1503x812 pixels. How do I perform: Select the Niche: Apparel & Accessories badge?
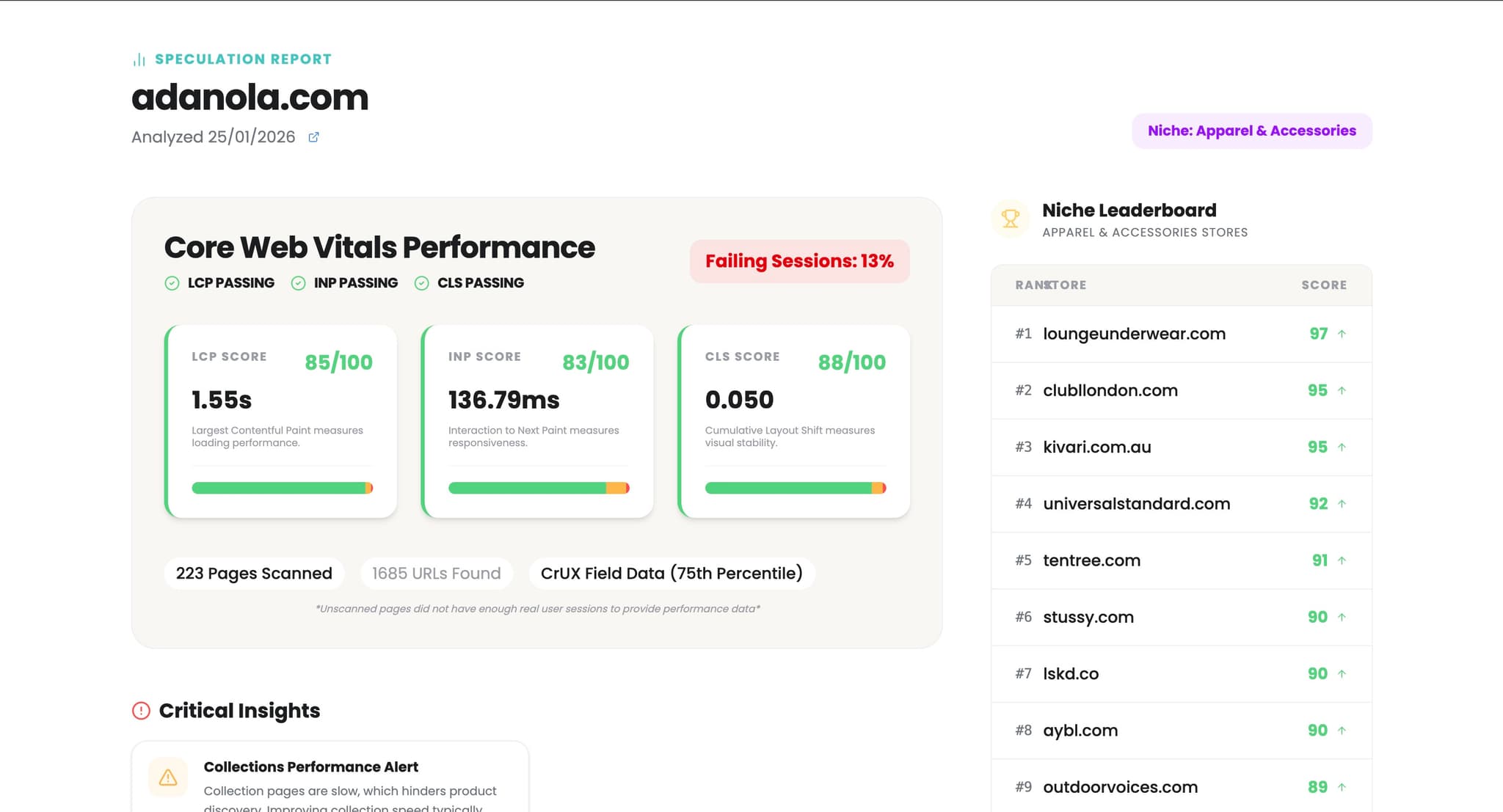pyautogui.click(x=1251, y=131)
